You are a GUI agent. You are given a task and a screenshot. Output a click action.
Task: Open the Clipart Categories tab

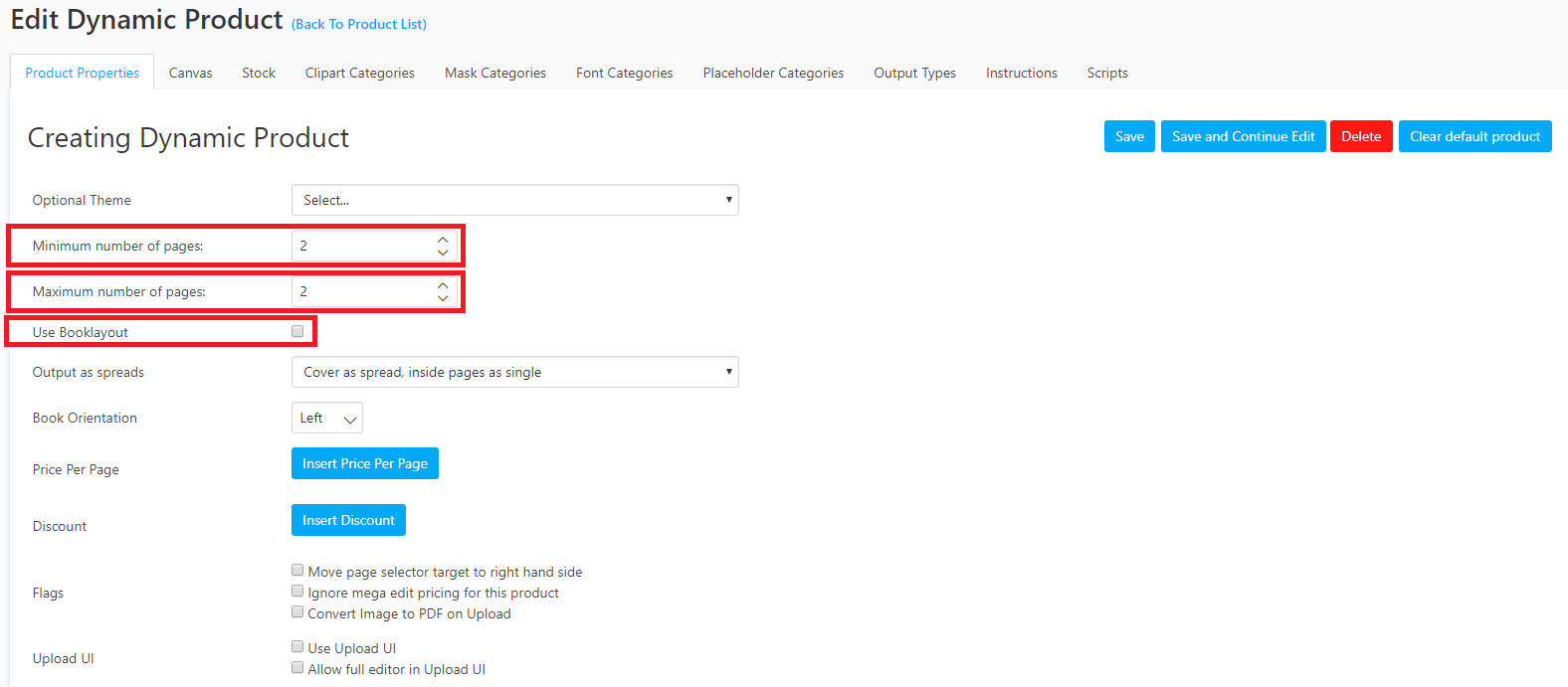(360, 73)
